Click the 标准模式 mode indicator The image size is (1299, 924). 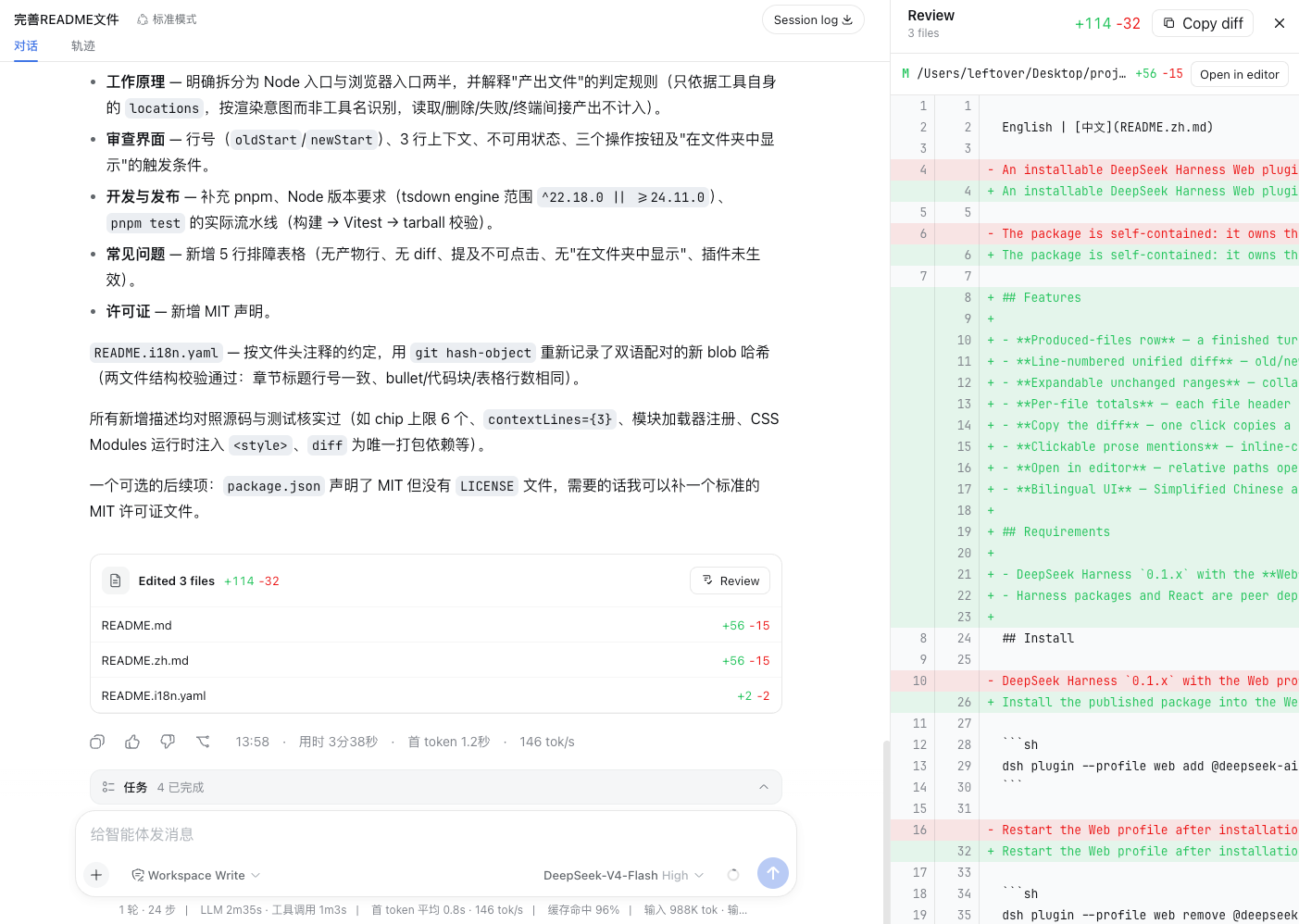click(x=167, y=19)
